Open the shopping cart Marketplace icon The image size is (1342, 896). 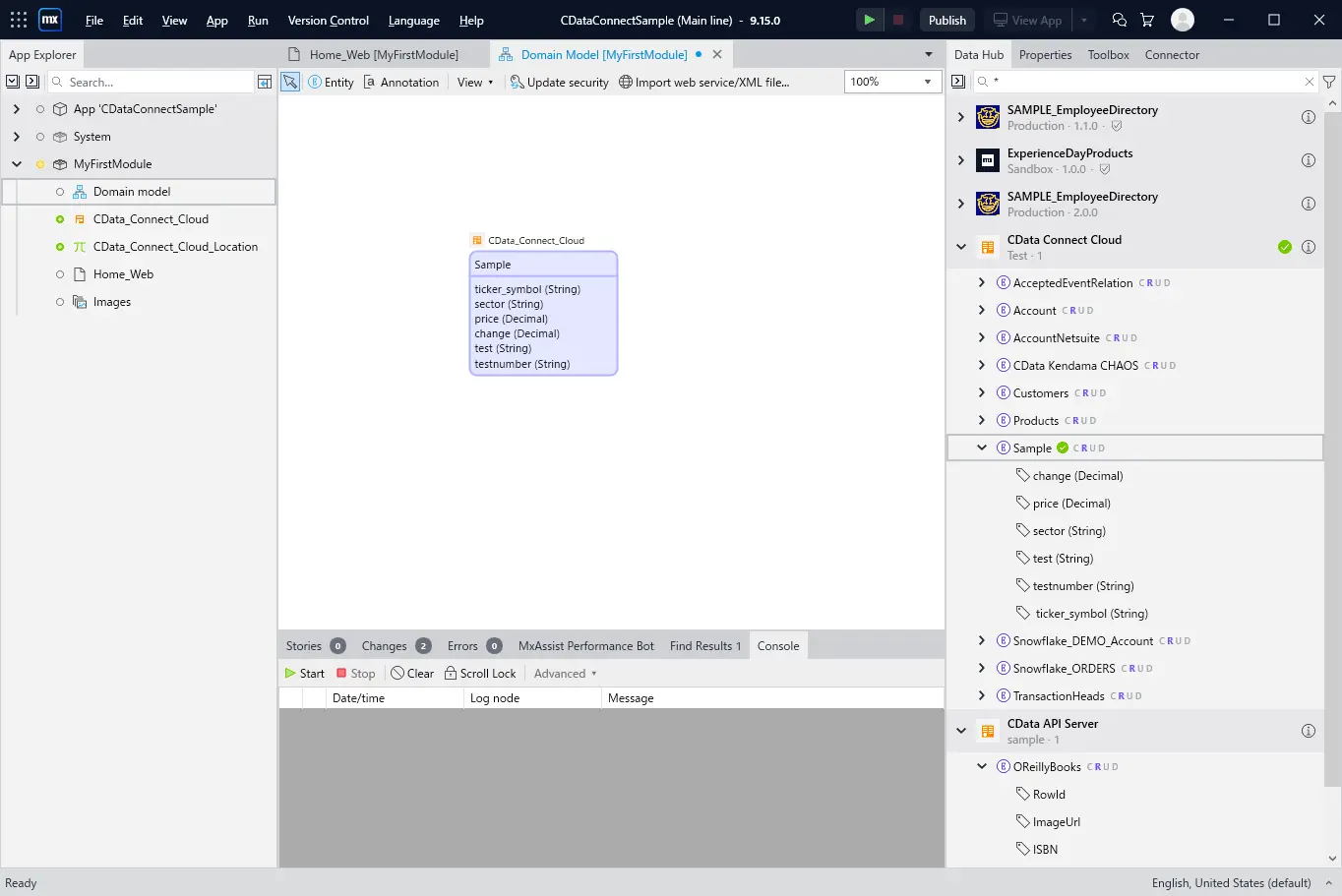coord(1147,20)
